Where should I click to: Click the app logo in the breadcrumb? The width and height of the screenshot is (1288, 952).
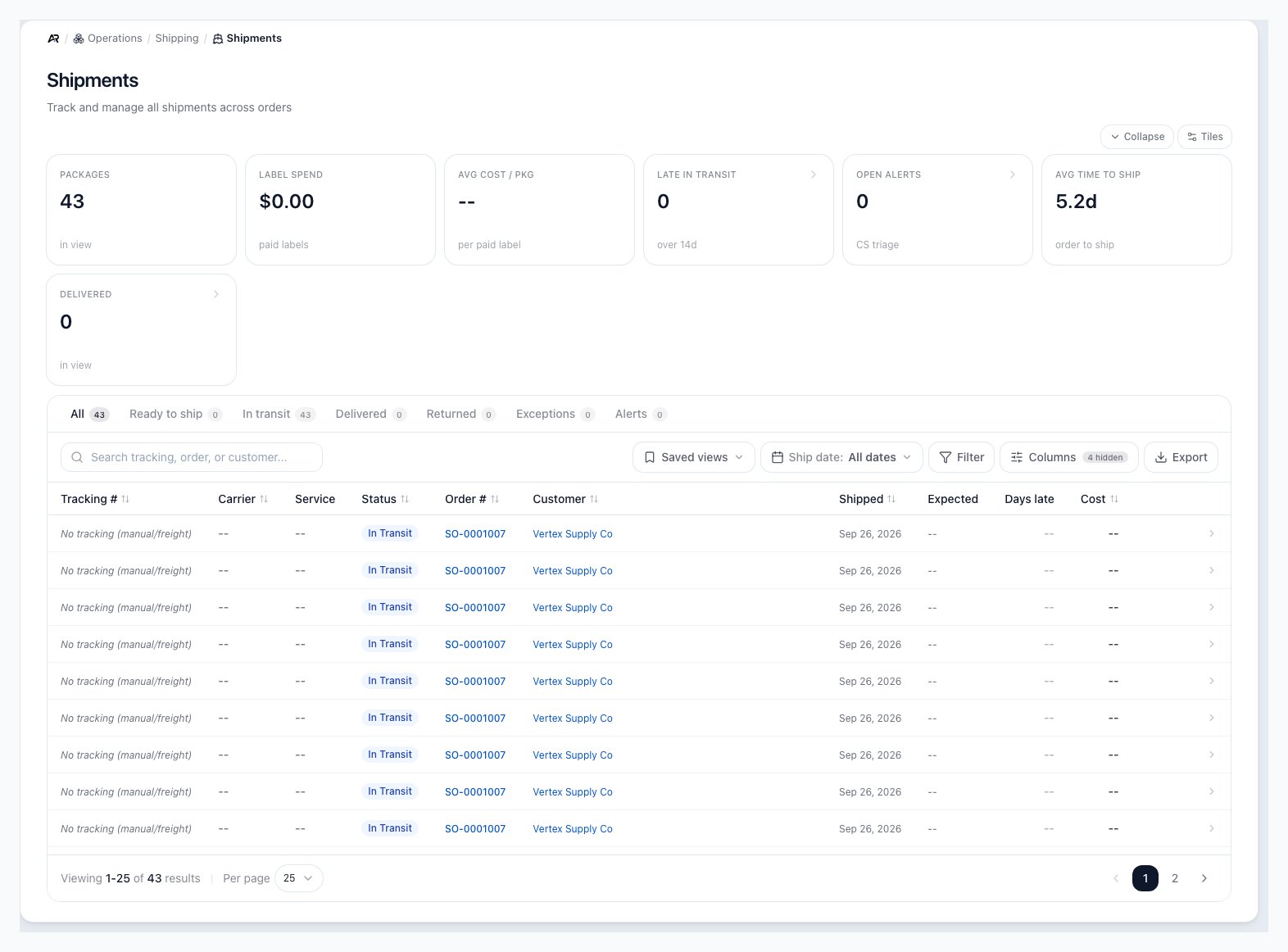click(53, 39)
